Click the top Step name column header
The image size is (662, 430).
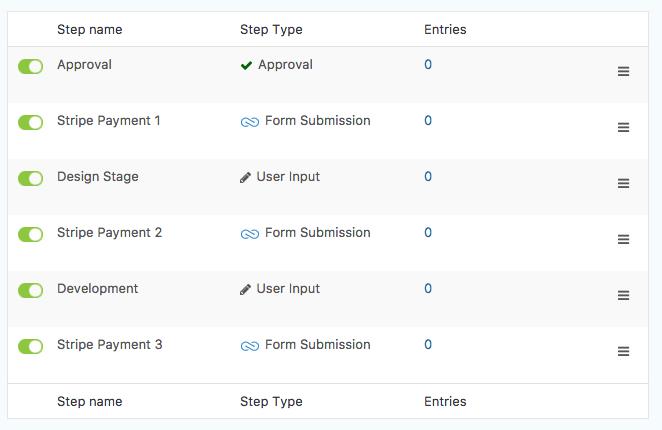(x=89, y=30)
